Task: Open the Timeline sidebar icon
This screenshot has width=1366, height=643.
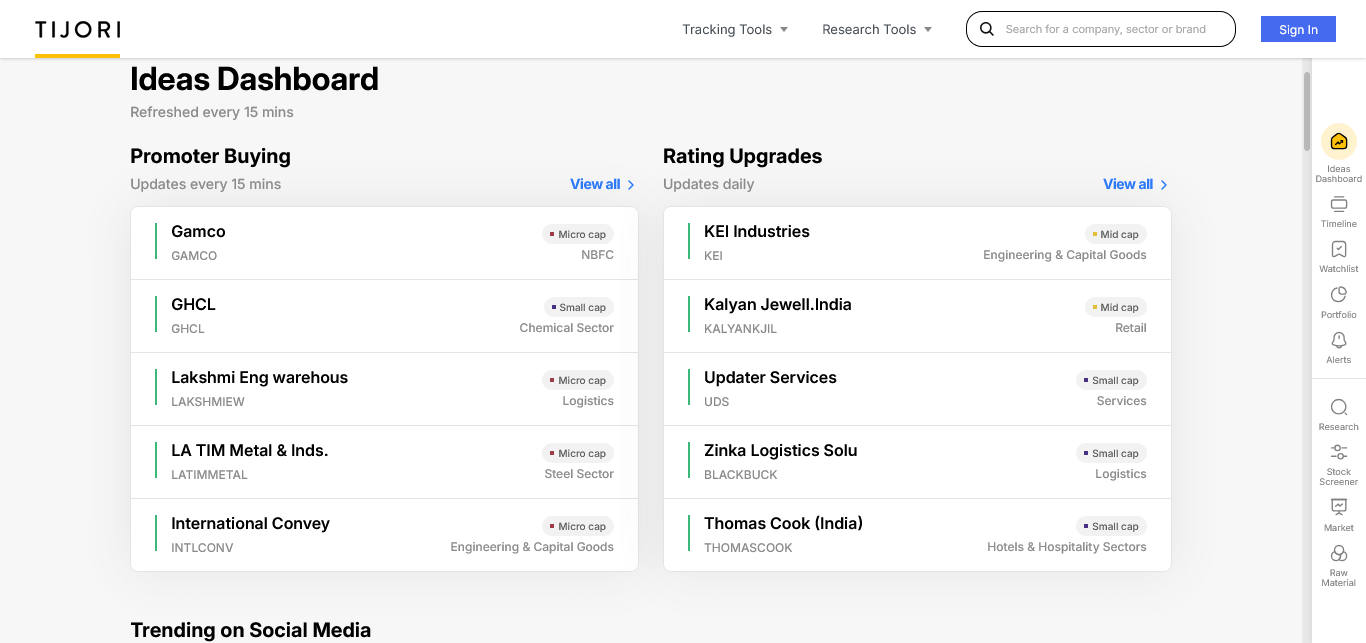Action: click(1338, 205)
